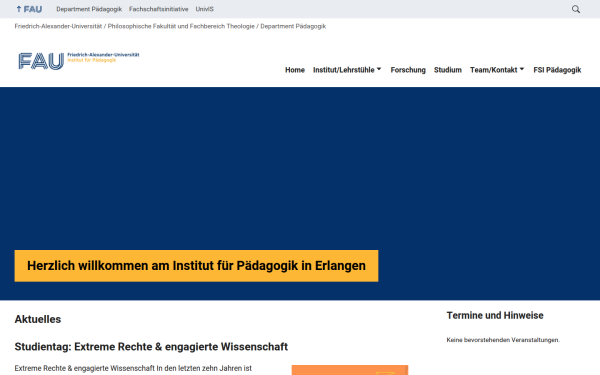Click Philosophische Fakultät und Fachbereich Theologie breadcrumb
Image resolution: width=600 pixels, height=375 pixels.
181,26
